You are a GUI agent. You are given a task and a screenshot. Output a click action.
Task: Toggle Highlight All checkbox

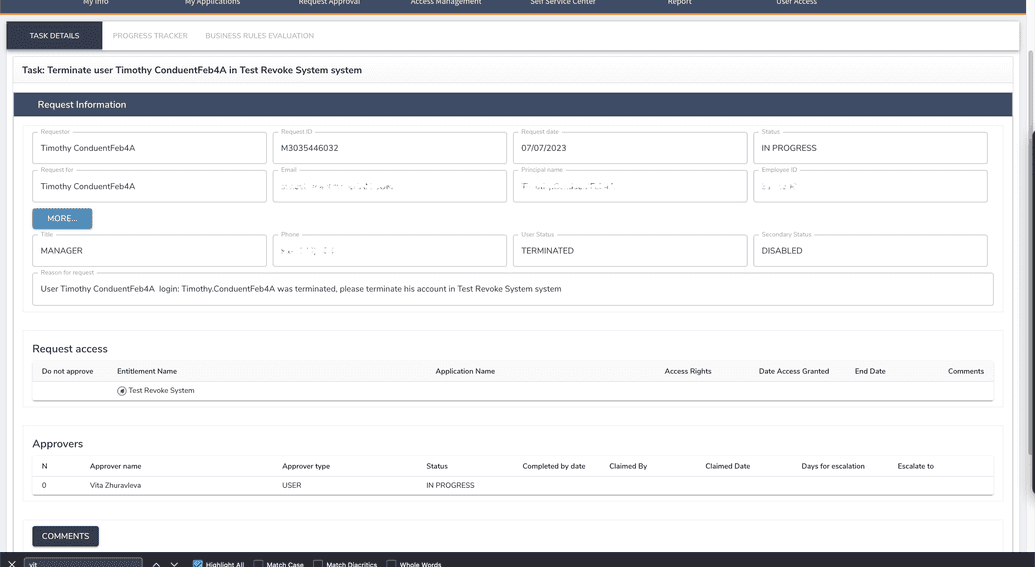coord(198,564)
